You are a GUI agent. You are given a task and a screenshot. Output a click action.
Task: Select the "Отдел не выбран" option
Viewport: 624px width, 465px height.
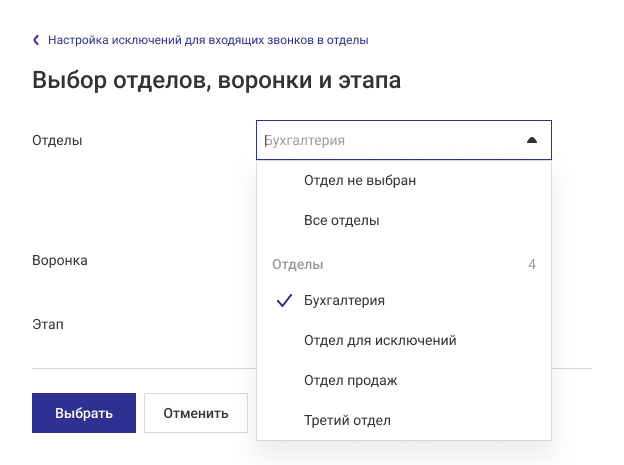(x=359, y=181)
